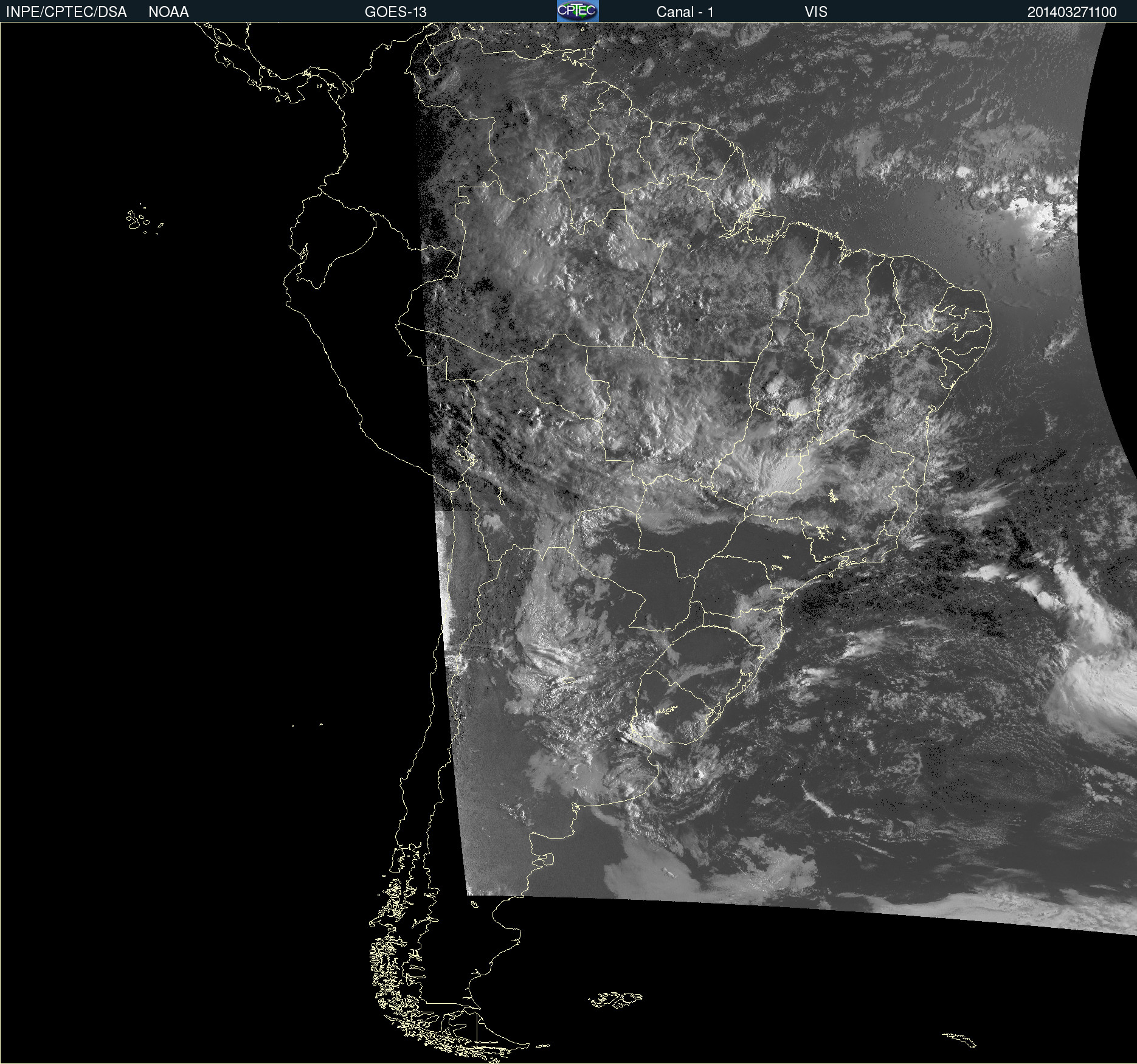1137x1064 pixels.
Task: Click the VIS label in the header
Action: 816,12
